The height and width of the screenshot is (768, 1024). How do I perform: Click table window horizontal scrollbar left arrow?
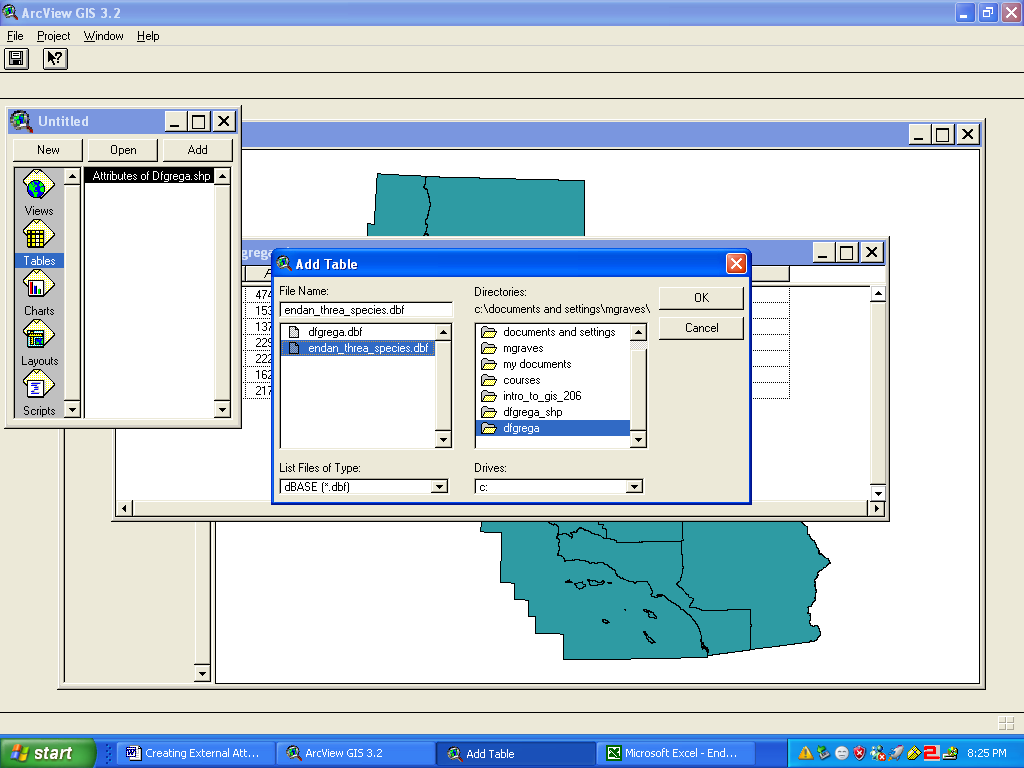[124, 508]
